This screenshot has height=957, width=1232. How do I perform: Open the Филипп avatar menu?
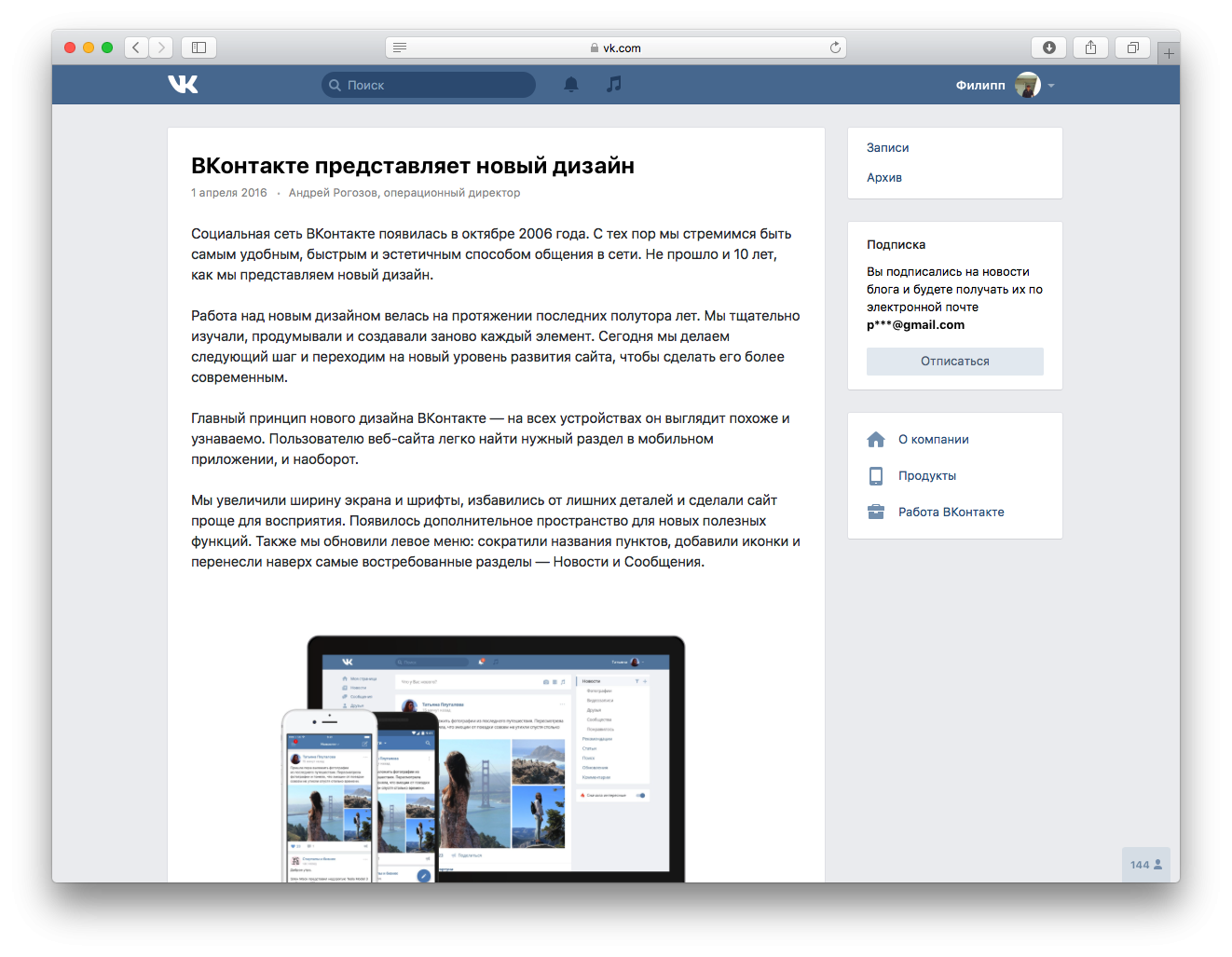(1027, 85)
